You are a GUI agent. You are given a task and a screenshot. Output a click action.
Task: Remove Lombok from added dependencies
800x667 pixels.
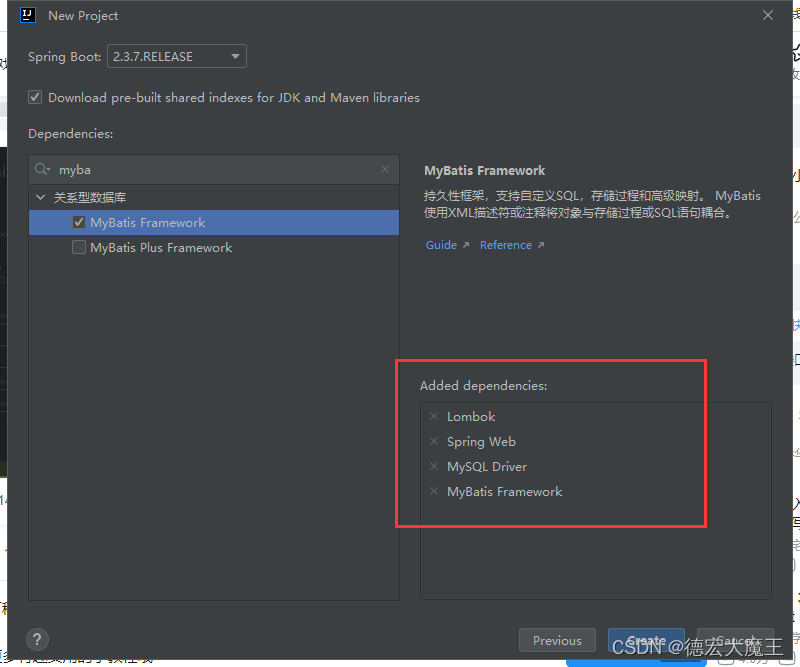coord(434,416)
